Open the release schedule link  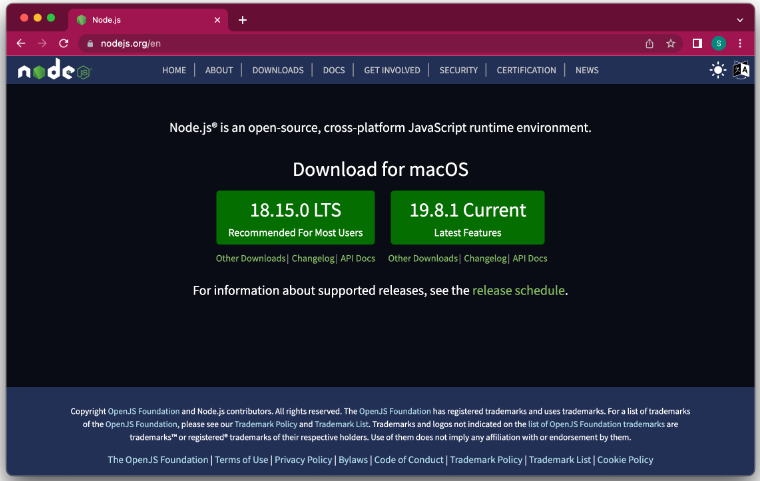coord(518,290)
